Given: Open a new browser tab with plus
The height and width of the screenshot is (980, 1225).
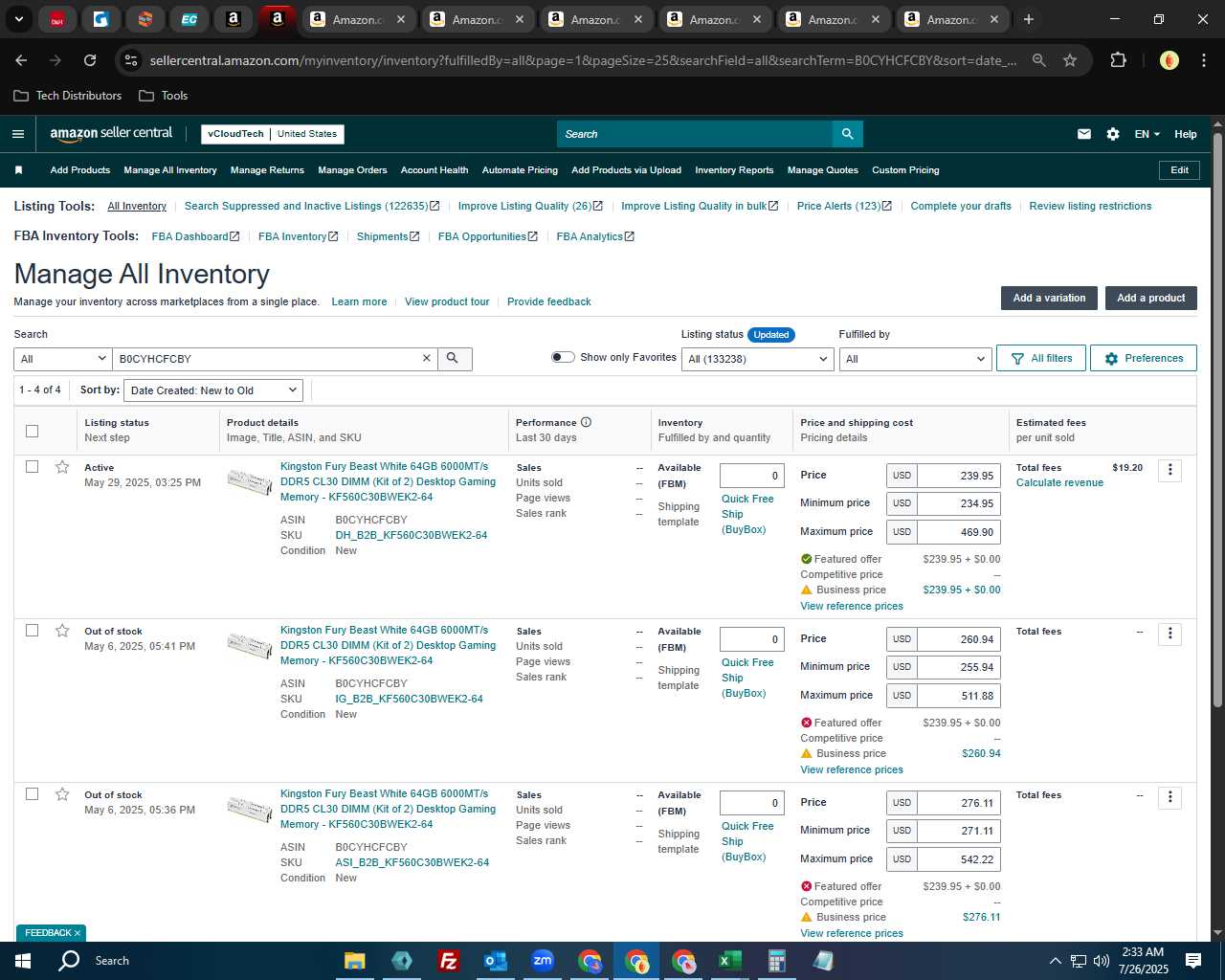Looking at the screenshot, I should tap(1029, 19).
